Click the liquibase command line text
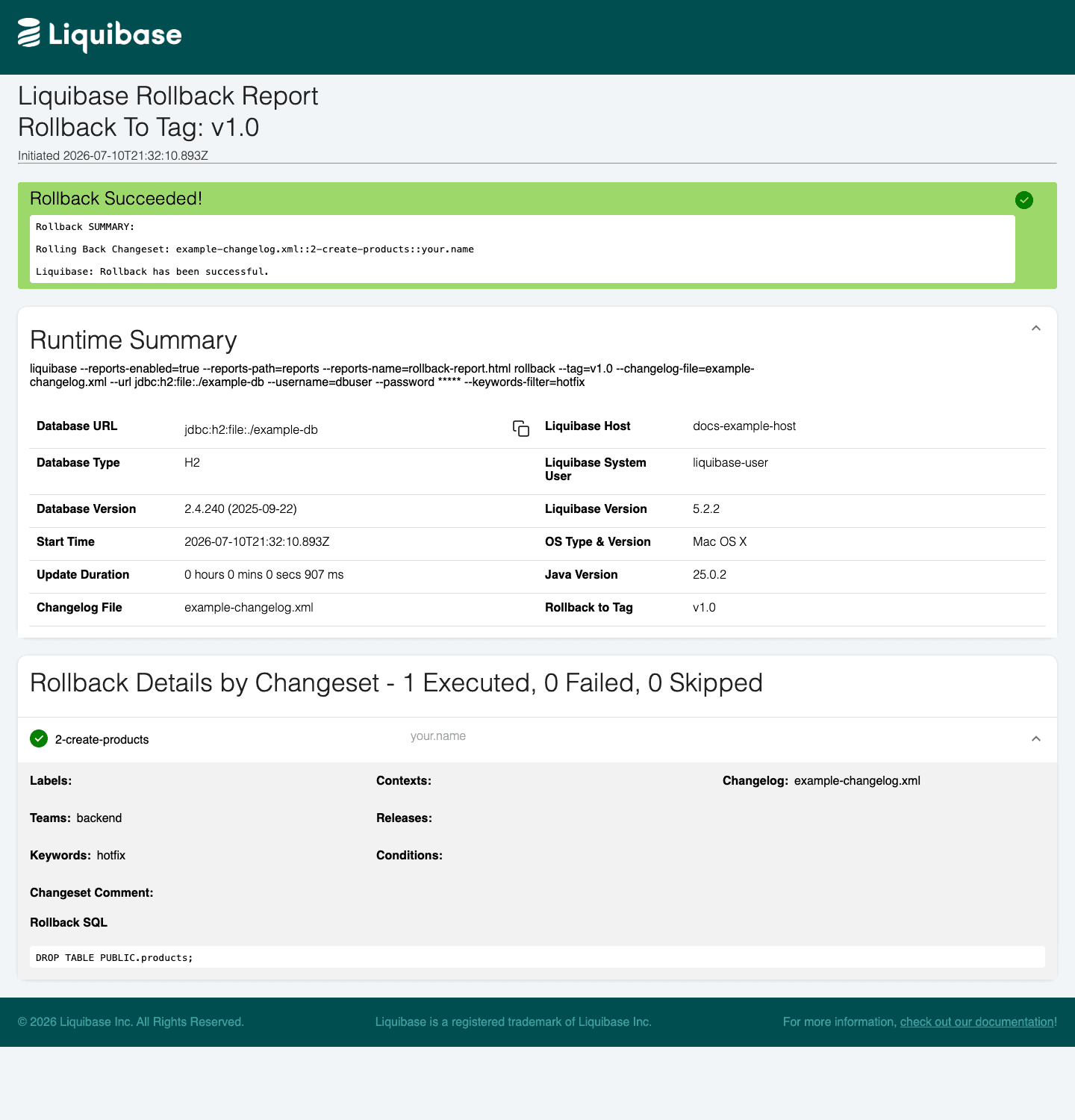This screenshot has height=1120, width=1075. coord(392,376)
